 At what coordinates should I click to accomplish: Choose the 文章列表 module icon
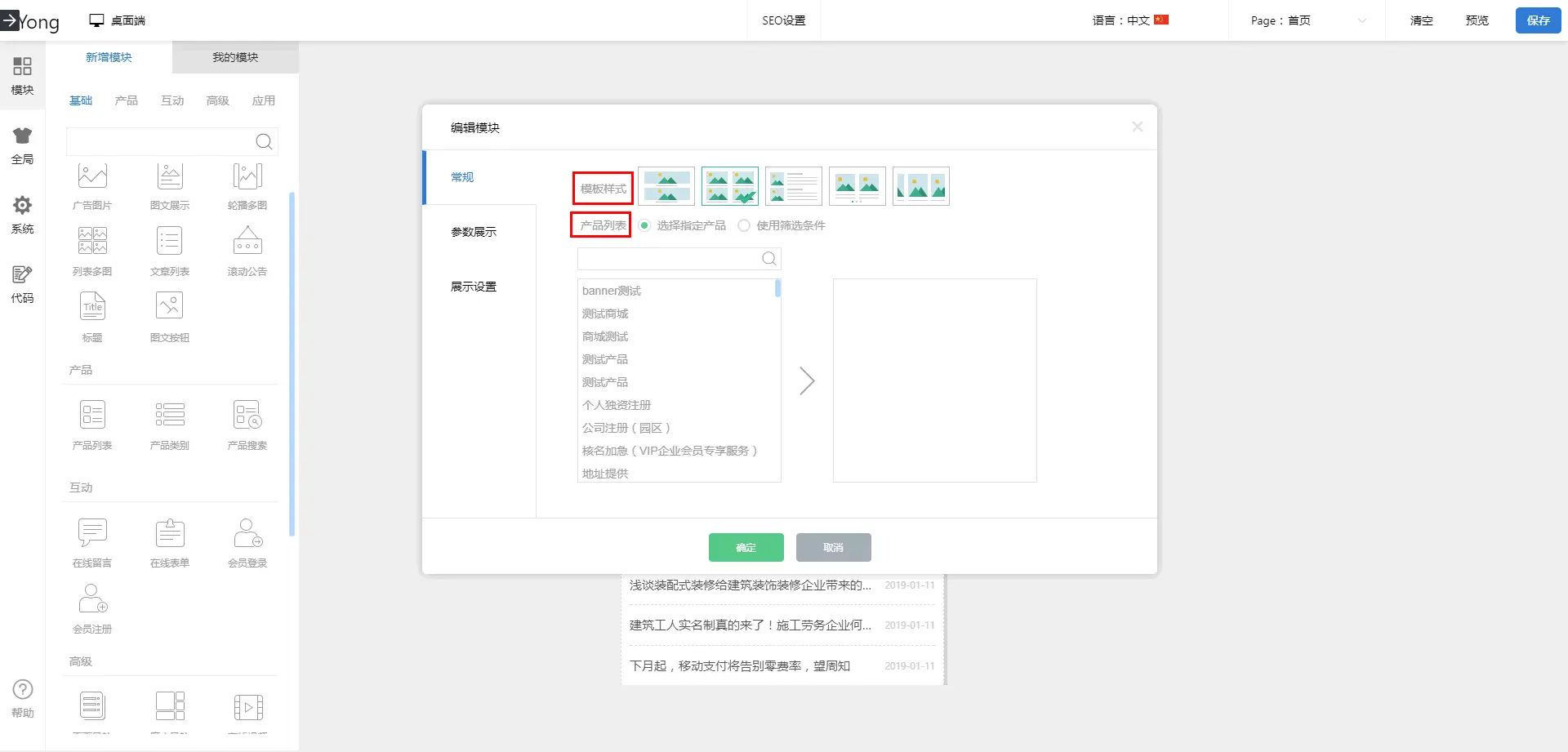(170, 243)
